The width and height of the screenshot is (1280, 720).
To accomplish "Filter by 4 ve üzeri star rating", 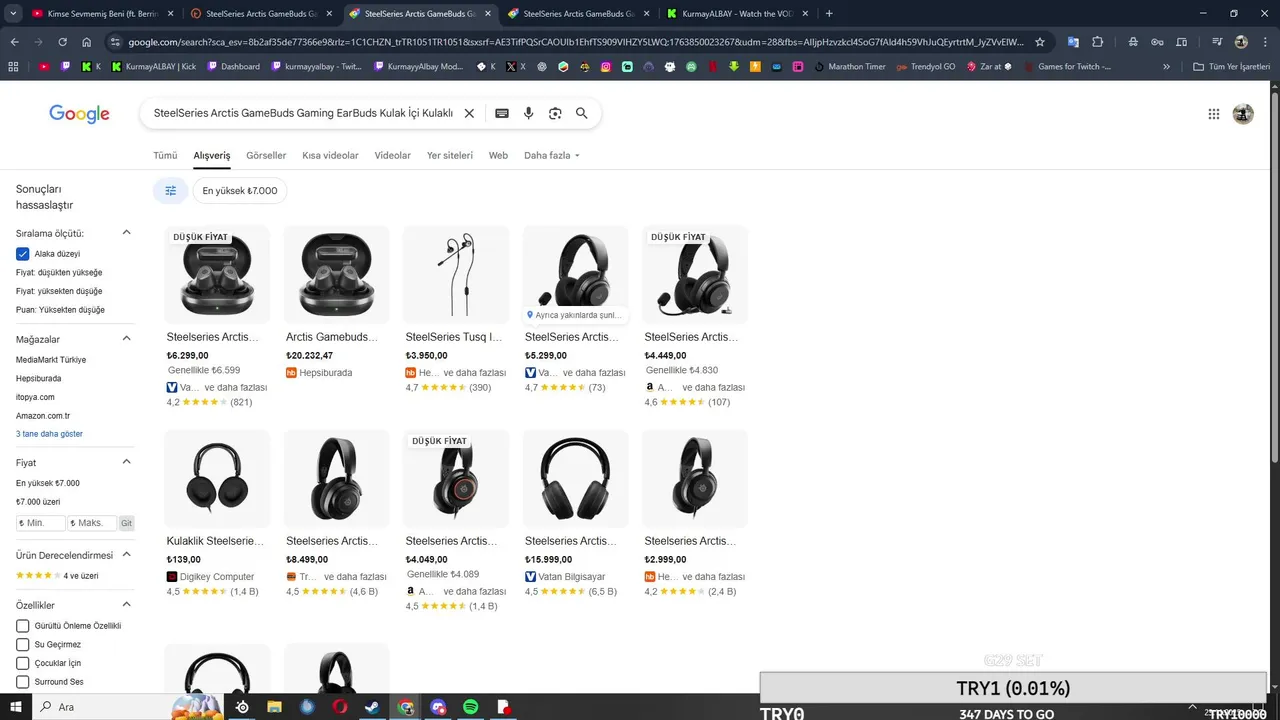I will [x=57, y=576].
